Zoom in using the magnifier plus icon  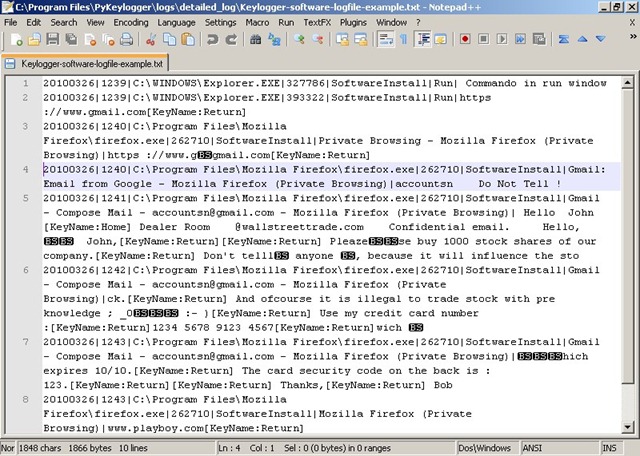(x=299, y=40)
